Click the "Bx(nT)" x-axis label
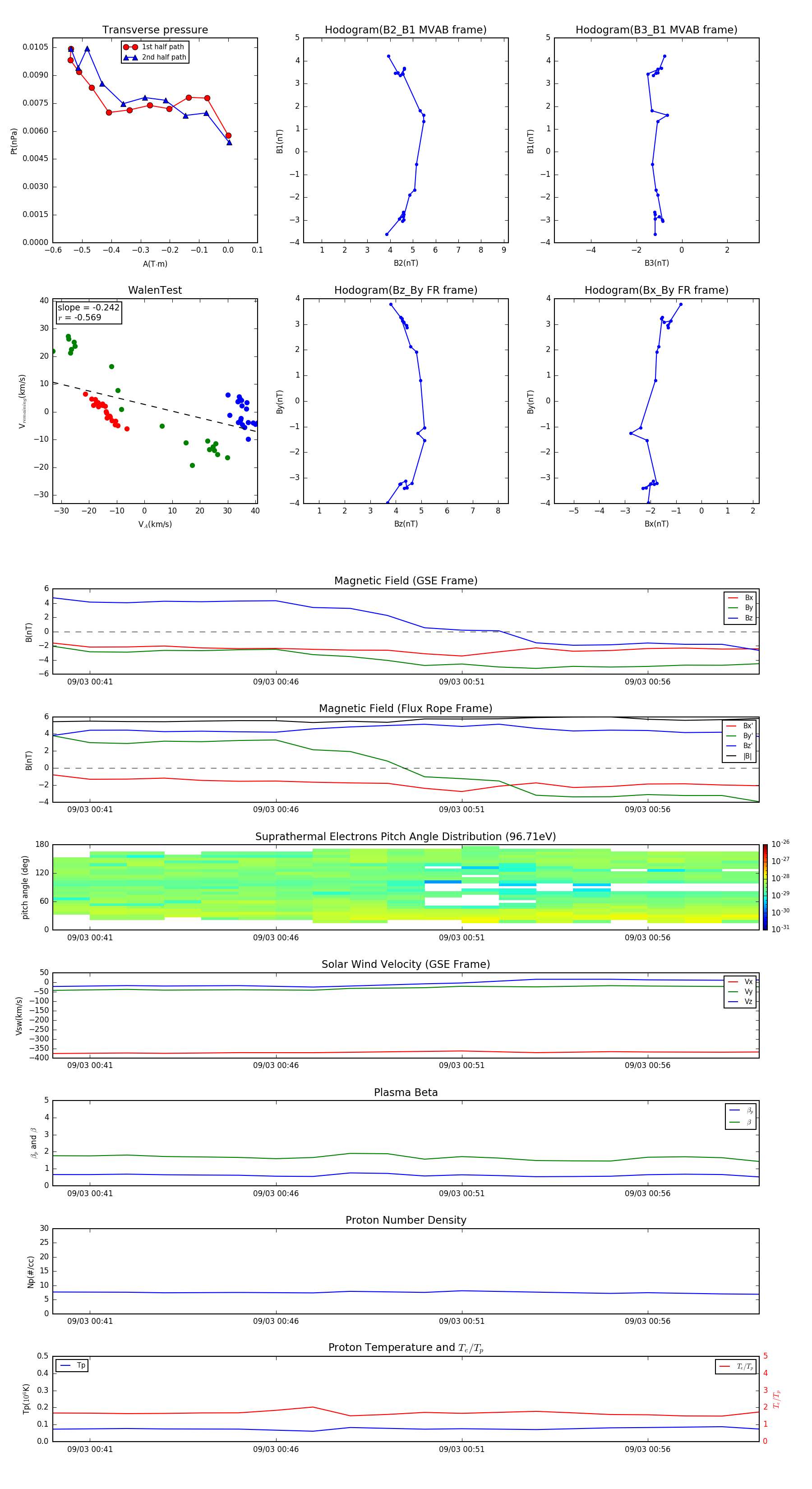 coord(656,524)
